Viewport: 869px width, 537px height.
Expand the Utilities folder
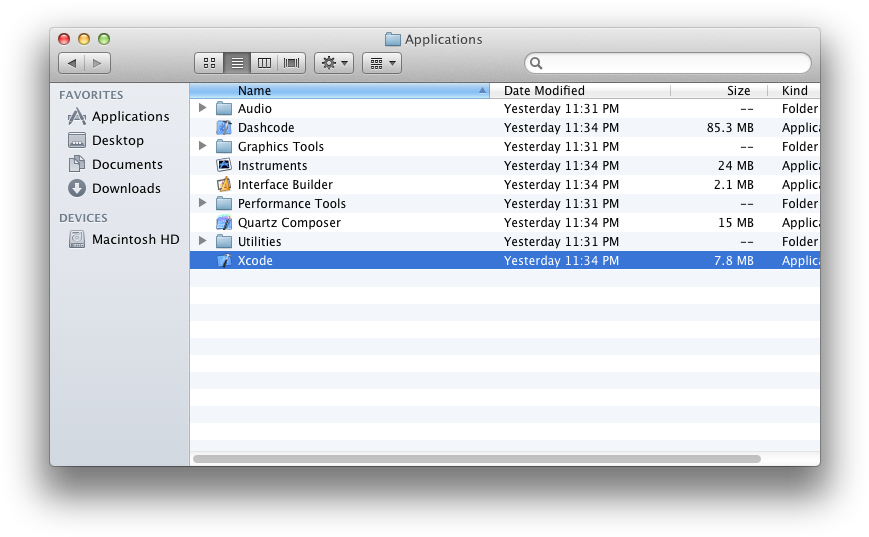click(203, 241)
